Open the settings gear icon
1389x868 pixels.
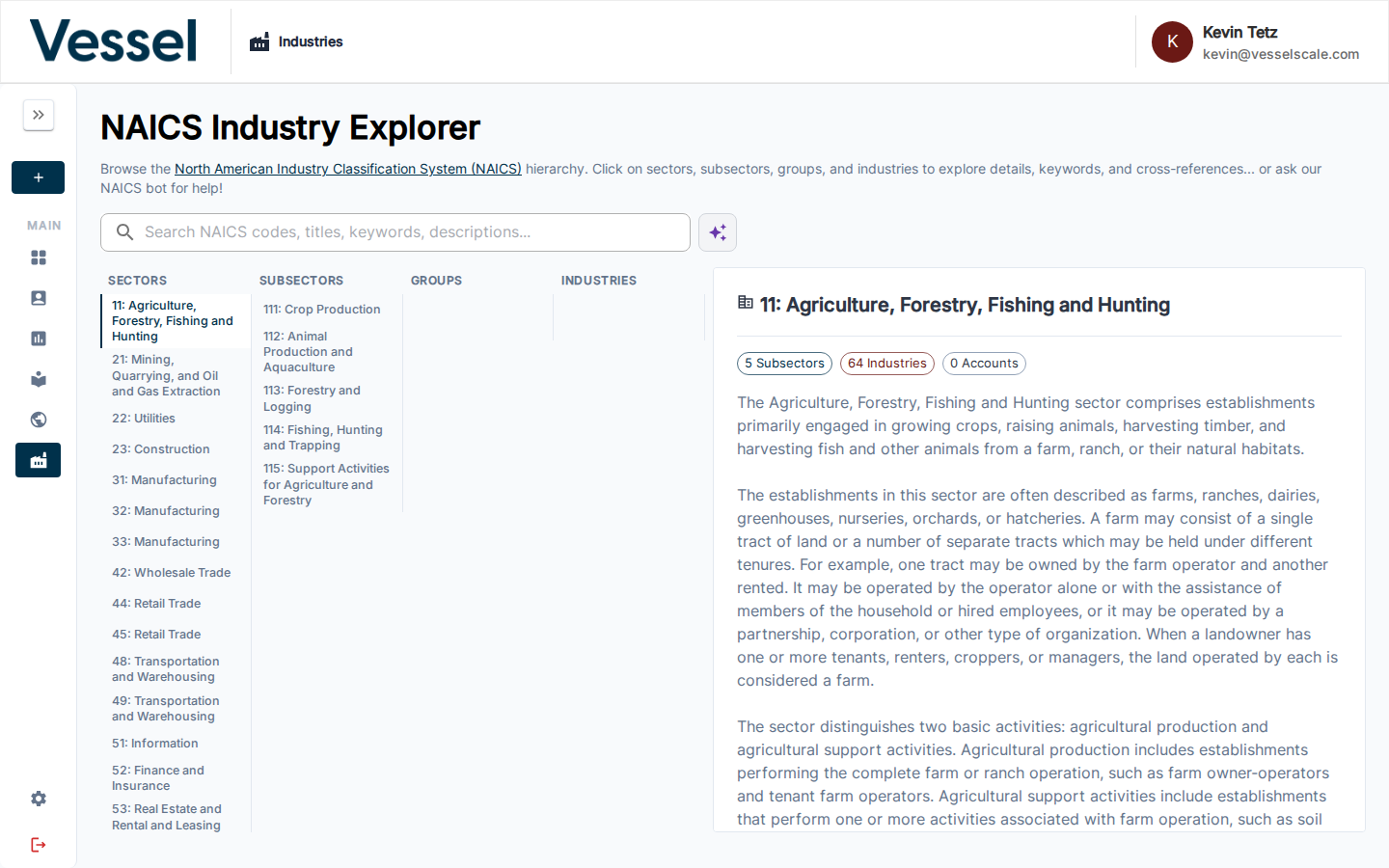39,799
